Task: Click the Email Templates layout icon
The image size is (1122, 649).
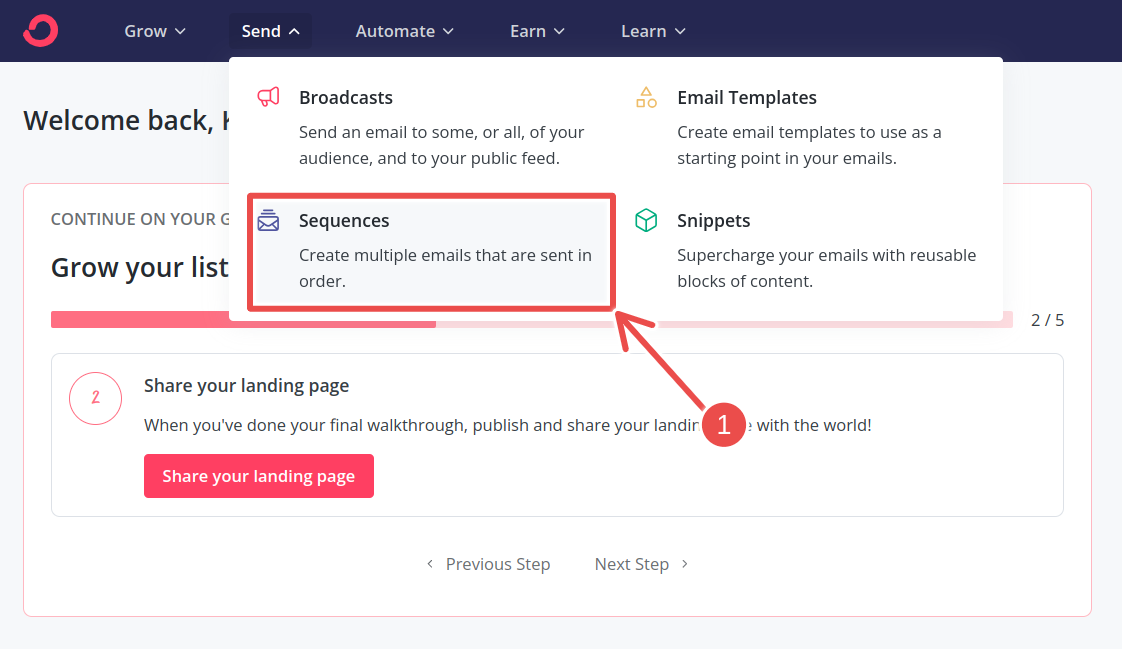Action: click(647, 97)
